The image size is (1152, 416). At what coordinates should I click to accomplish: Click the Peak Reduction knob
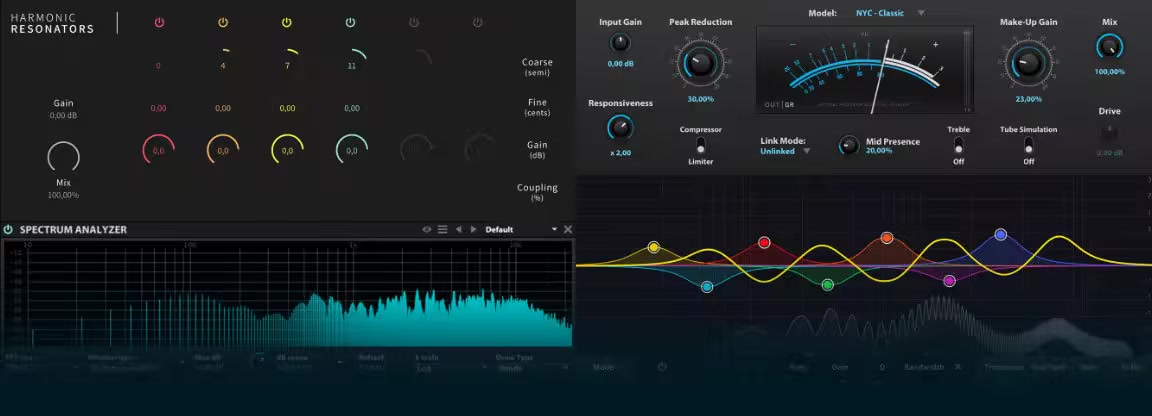point(701,62)
